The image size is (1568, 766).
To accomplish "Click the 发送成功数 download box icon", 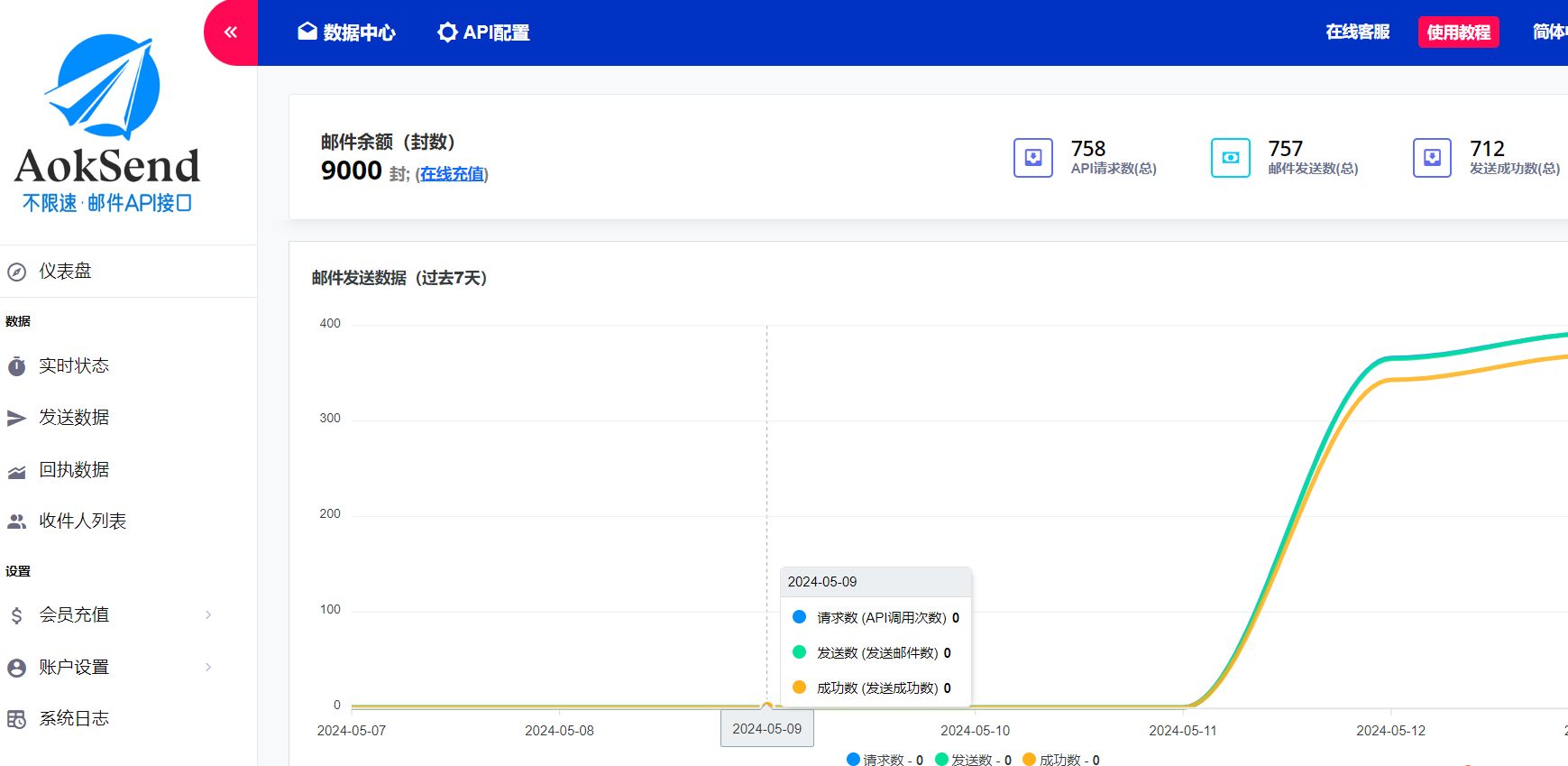I will (x=1432, y=158).
